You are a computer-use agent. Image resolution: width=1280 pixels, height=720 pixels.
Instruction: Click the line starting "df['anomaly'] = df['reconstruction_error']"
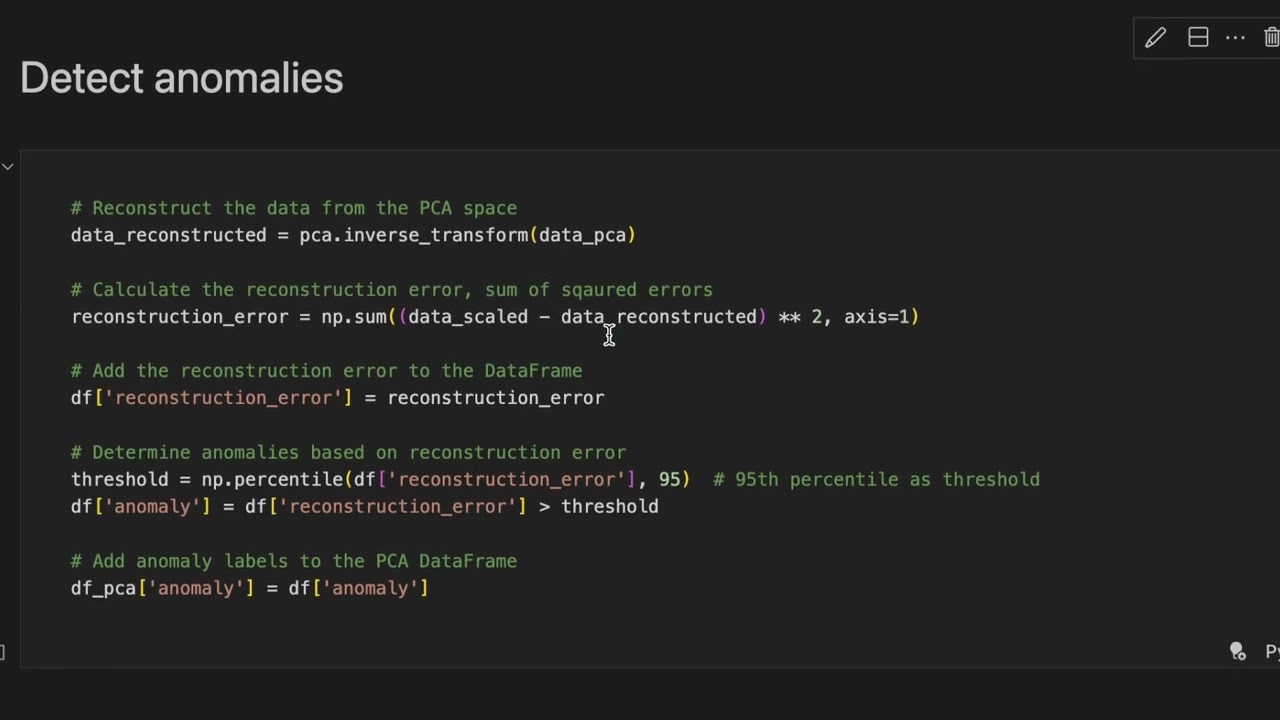[x=365, y=507]
